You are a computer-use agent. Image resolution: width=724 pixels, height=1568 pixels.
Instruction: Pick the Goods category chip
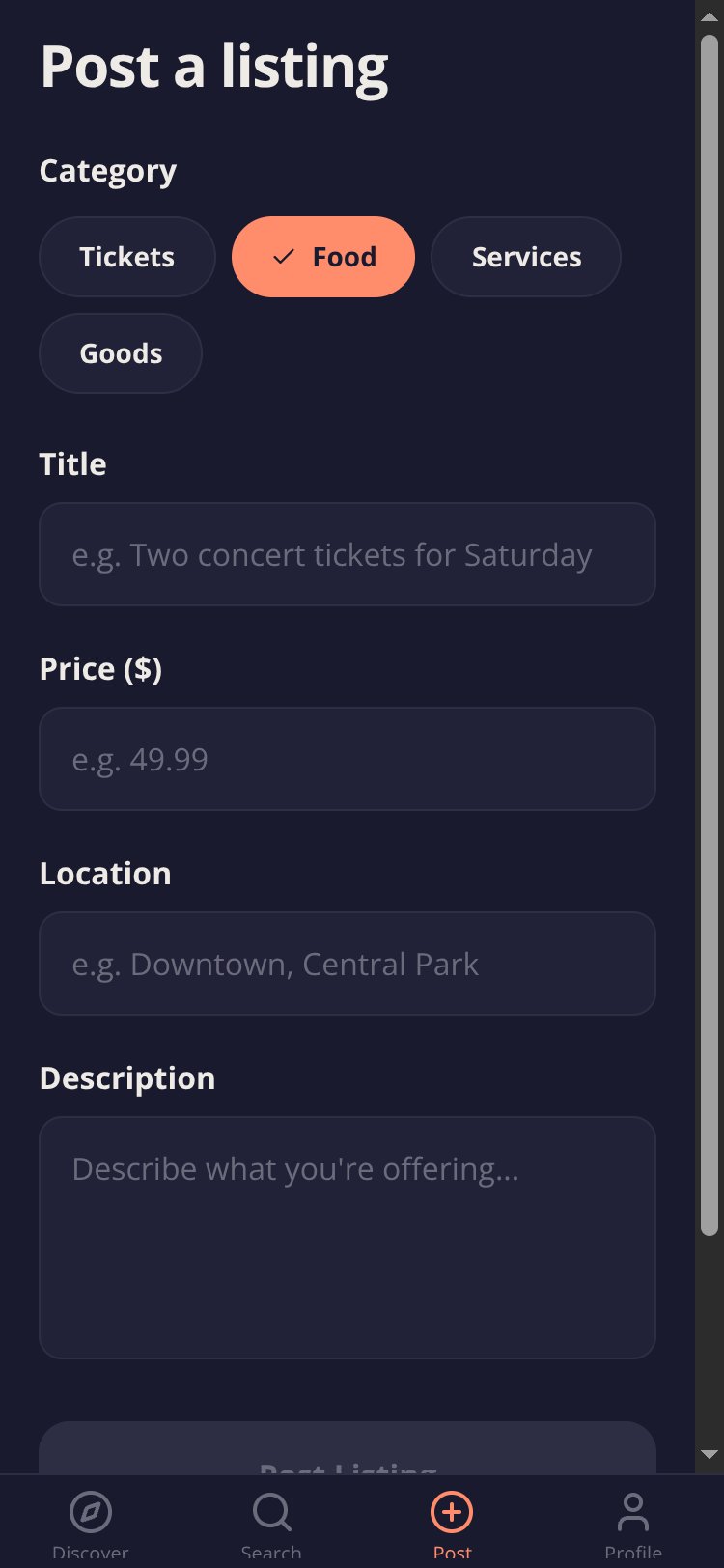point(121,353)
